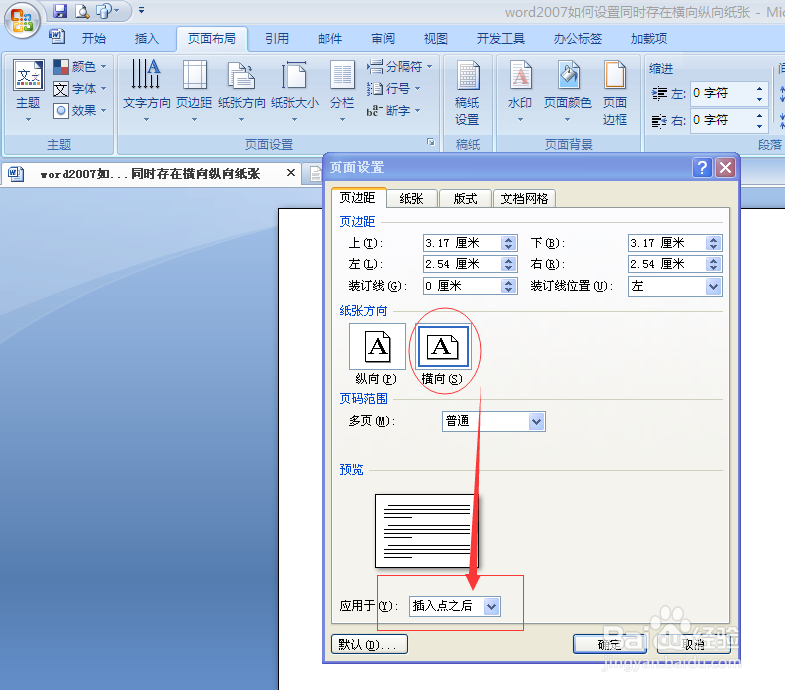Adjust gutter (装订线) spinner arrows
This screenshot has width=785, height=690.
509,286
